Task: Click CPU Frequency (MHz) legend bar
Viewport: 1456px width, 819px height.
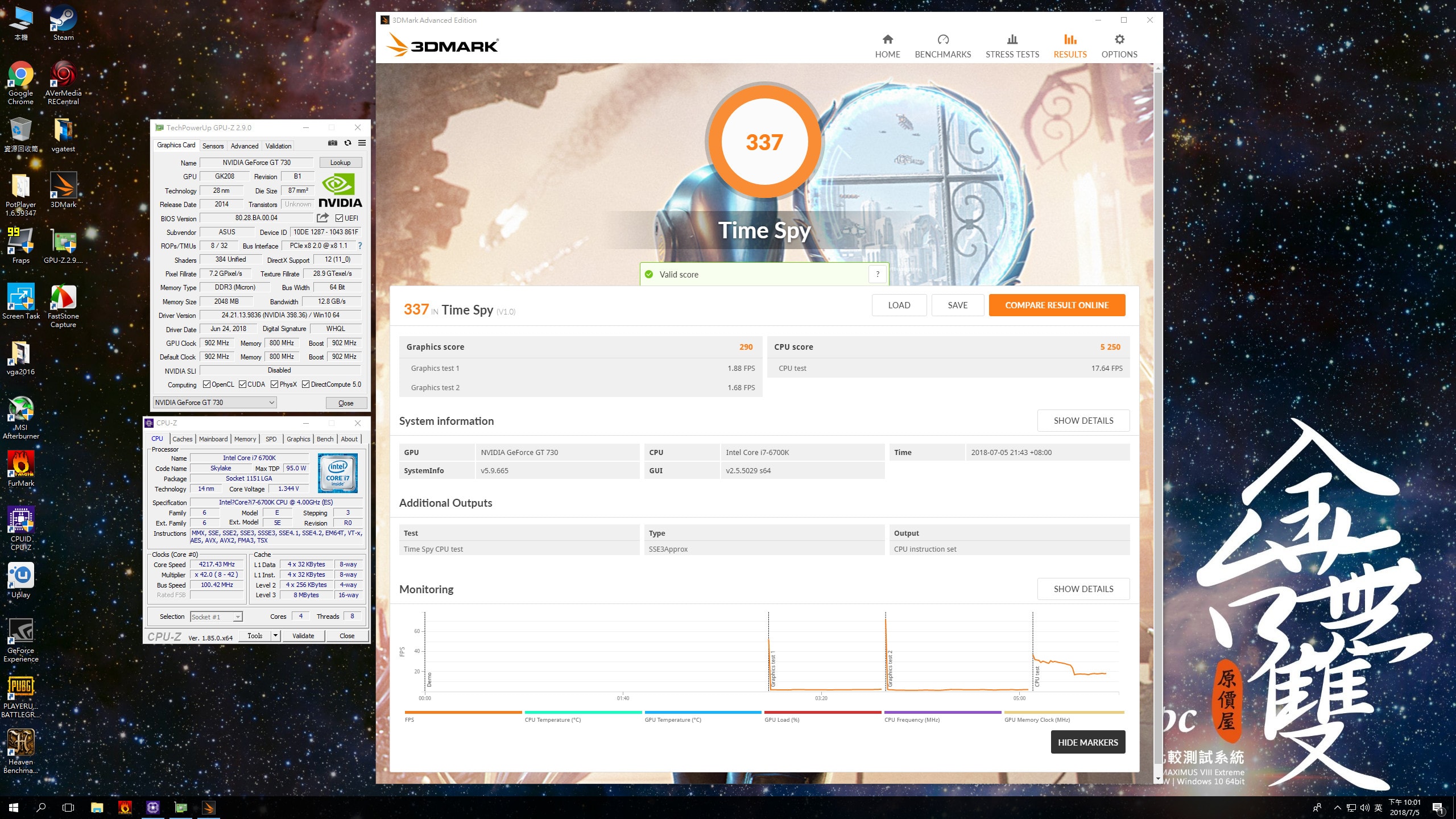Action: click(x=943, y=712)
